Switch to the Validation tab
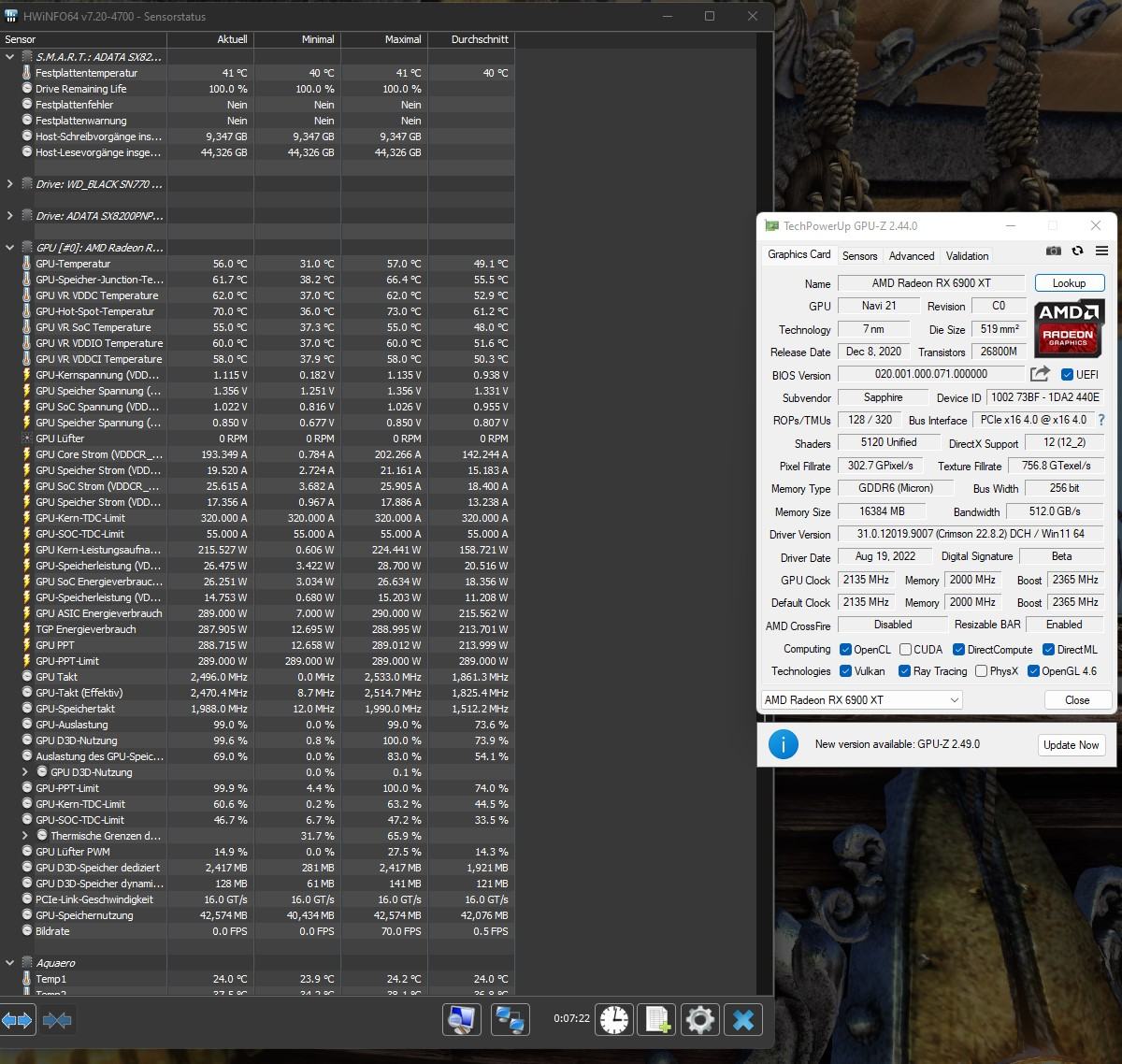 (x=967, y=255)
